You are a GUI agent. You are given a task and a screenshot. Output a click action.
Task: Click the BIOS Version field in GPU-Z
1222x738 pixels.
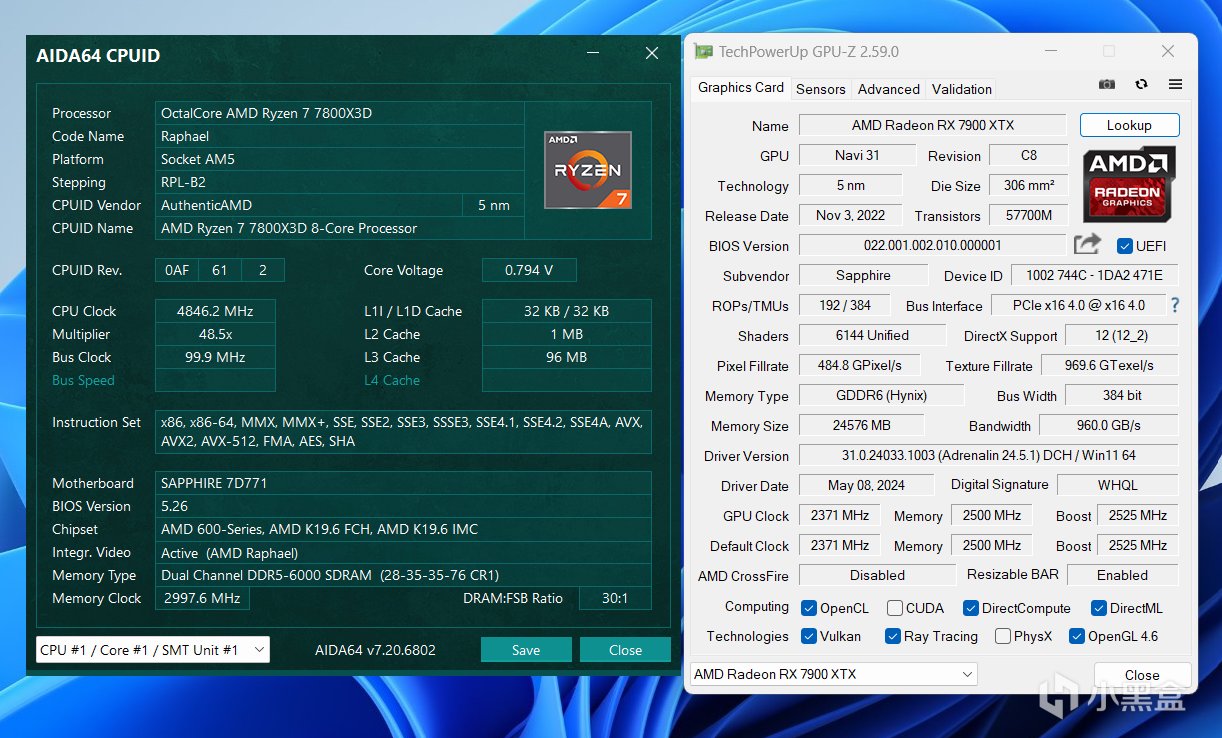933,245
